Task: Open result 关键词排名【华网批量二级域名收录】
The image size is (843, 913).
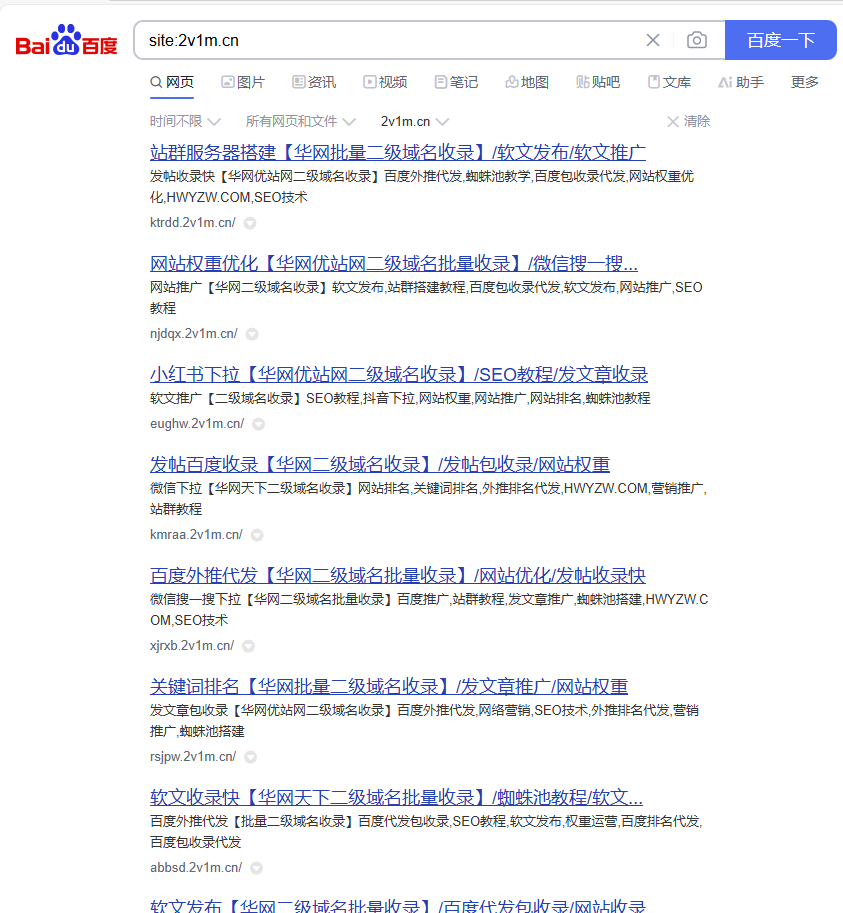Action: 389,686
